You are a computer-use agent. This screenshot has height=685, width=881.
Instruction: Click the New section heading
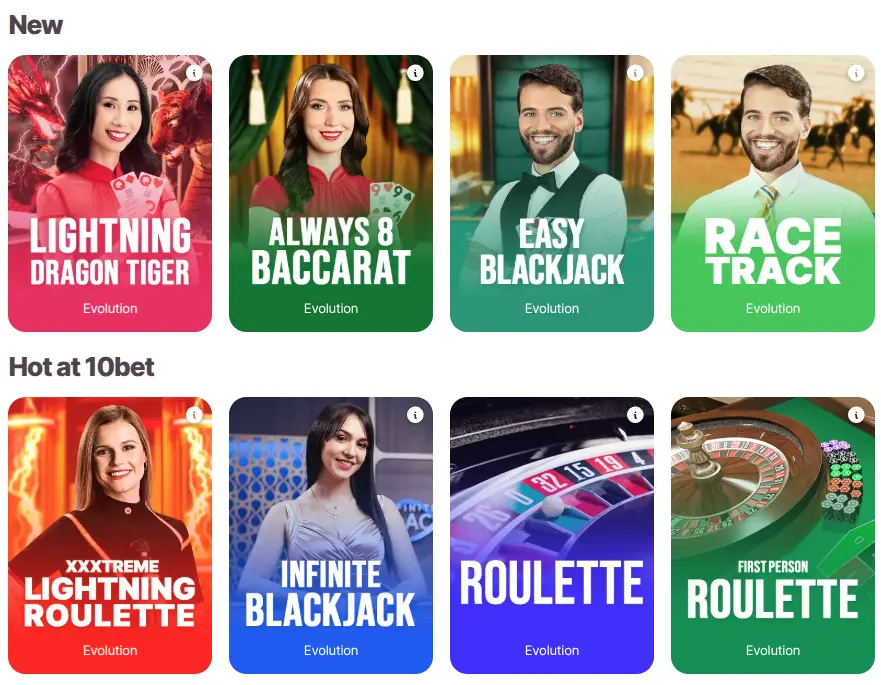tap(36, 25)
